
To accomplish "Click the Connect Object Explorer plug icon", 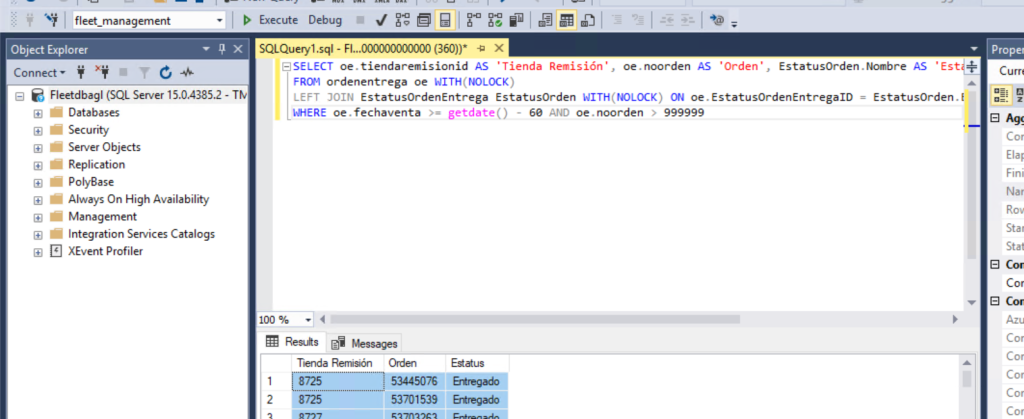I will pyautogui.click(x=81, y=72).
